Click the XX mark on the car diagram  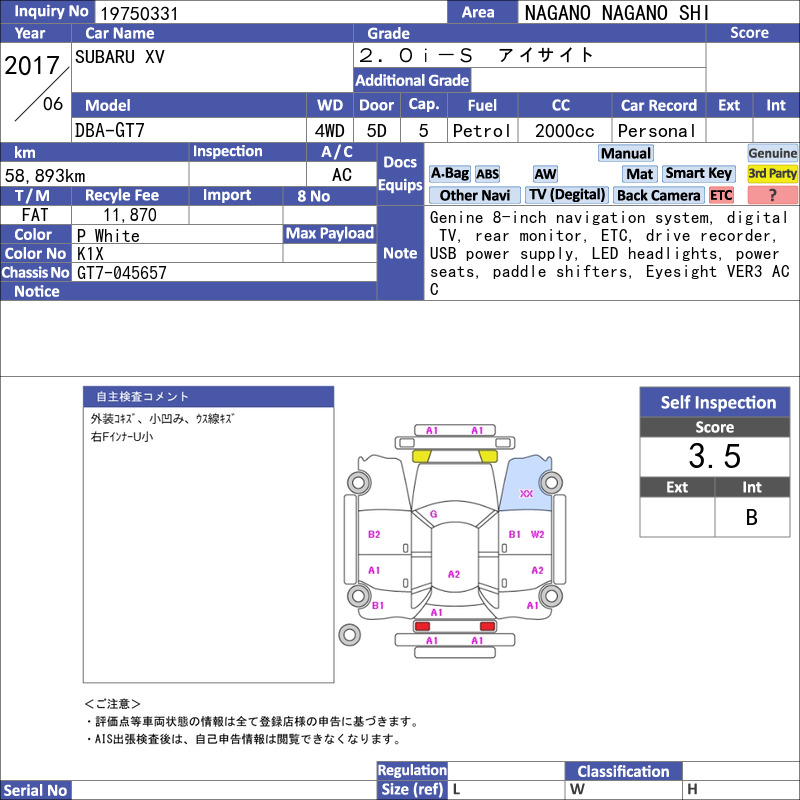tap(526, 493)
